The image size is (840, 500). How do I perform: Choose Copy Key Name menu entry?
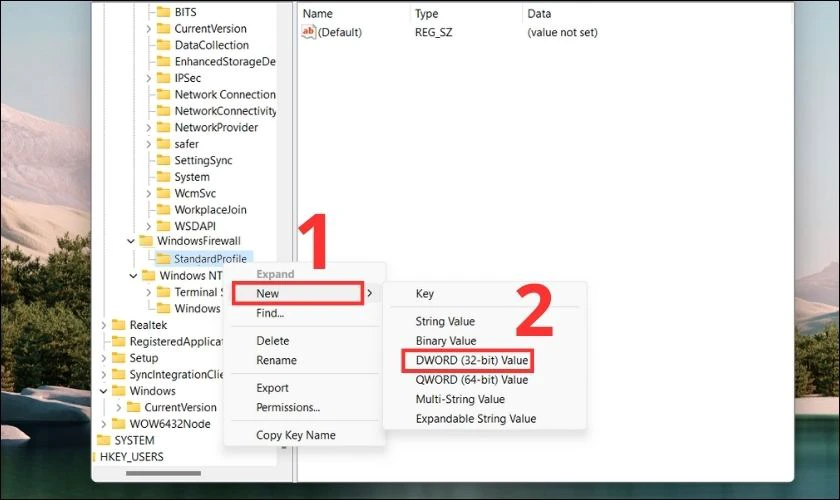pos(296,435)
